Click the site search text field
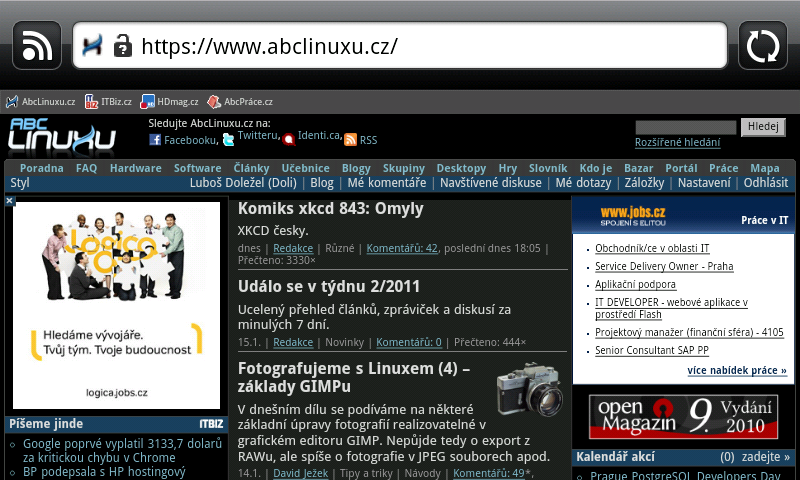 tap(686, 127)
